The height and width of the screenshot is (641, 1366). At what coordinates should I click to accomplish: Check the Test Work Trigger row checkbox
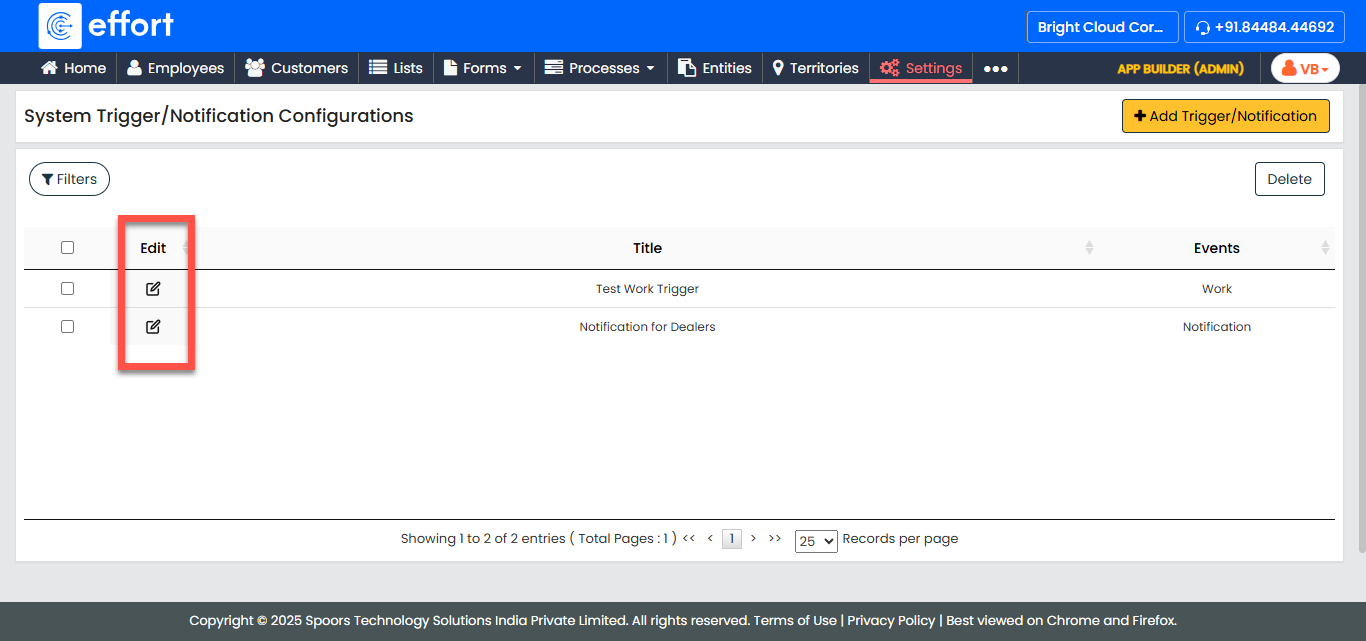(x=67, y=289)
